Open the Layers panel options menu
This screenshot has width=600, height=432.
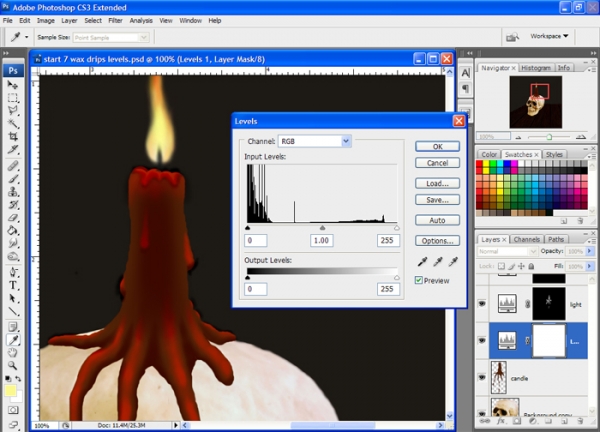[x=591, y=241]
